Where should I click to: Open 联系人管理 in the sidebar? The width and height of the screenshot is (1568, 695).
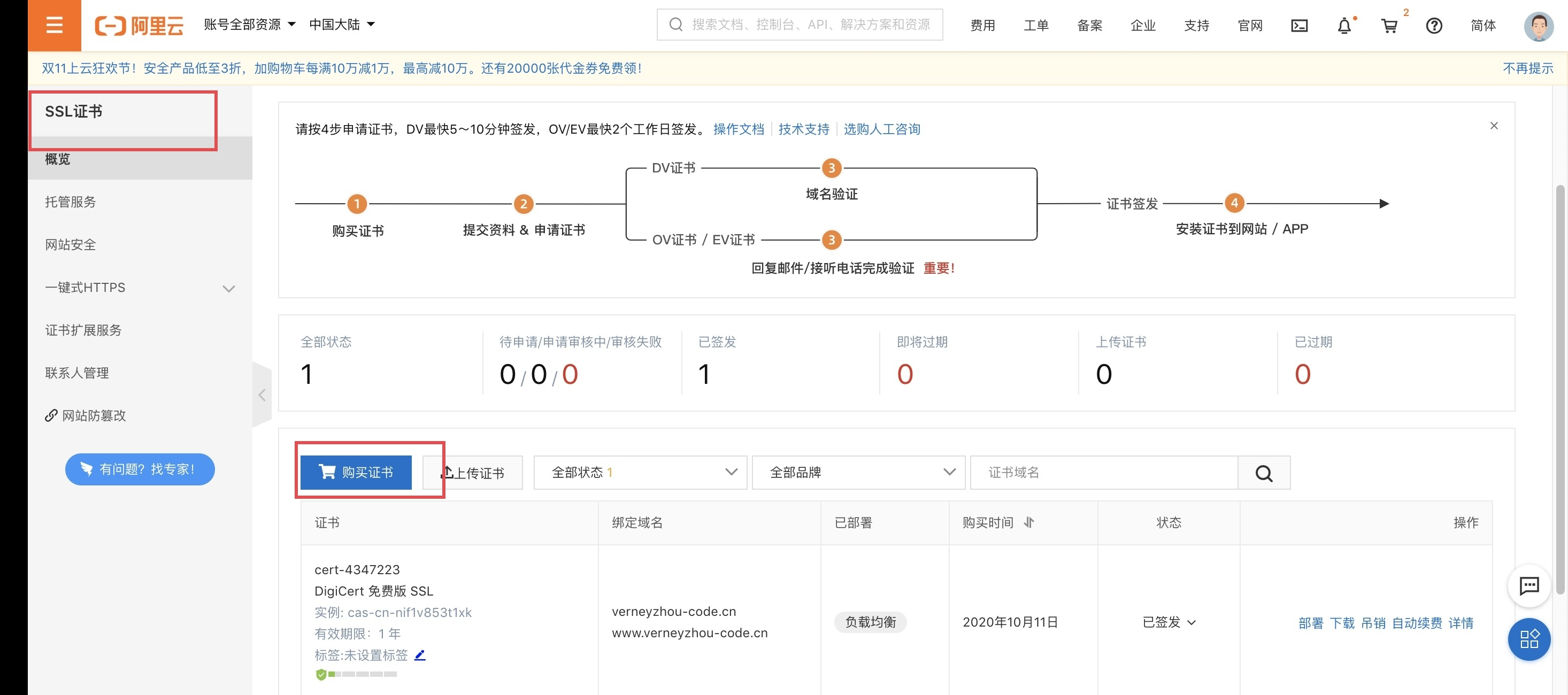click(x=76, y=373)
